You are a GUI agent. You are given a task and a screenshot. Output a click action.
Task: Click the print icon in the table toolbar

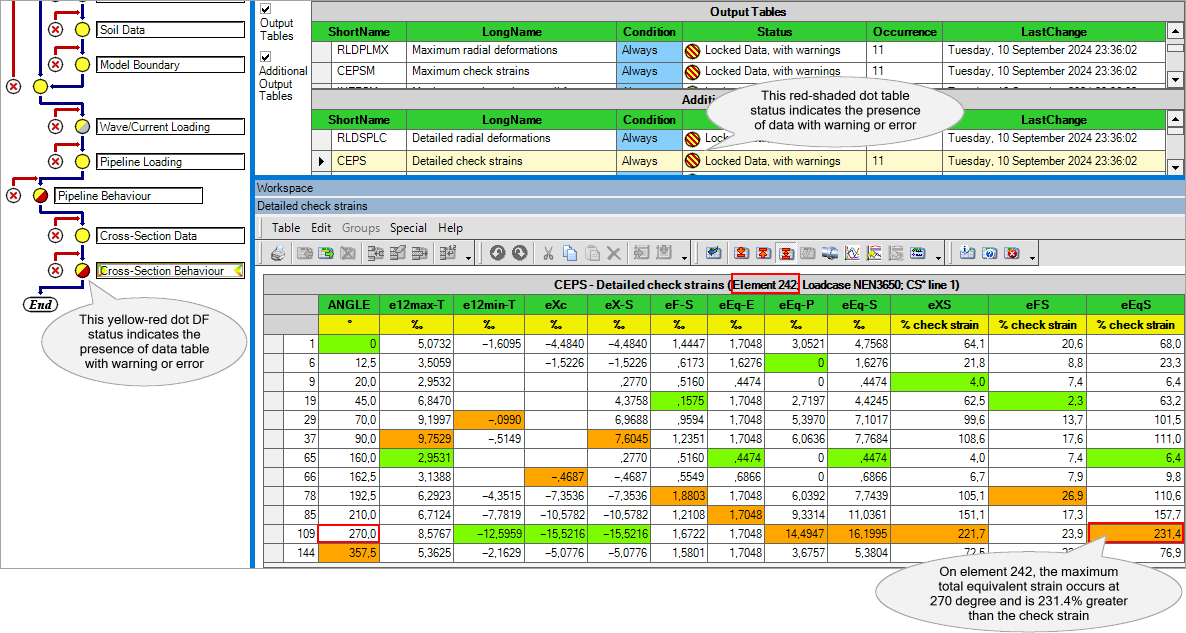point(278,253)
